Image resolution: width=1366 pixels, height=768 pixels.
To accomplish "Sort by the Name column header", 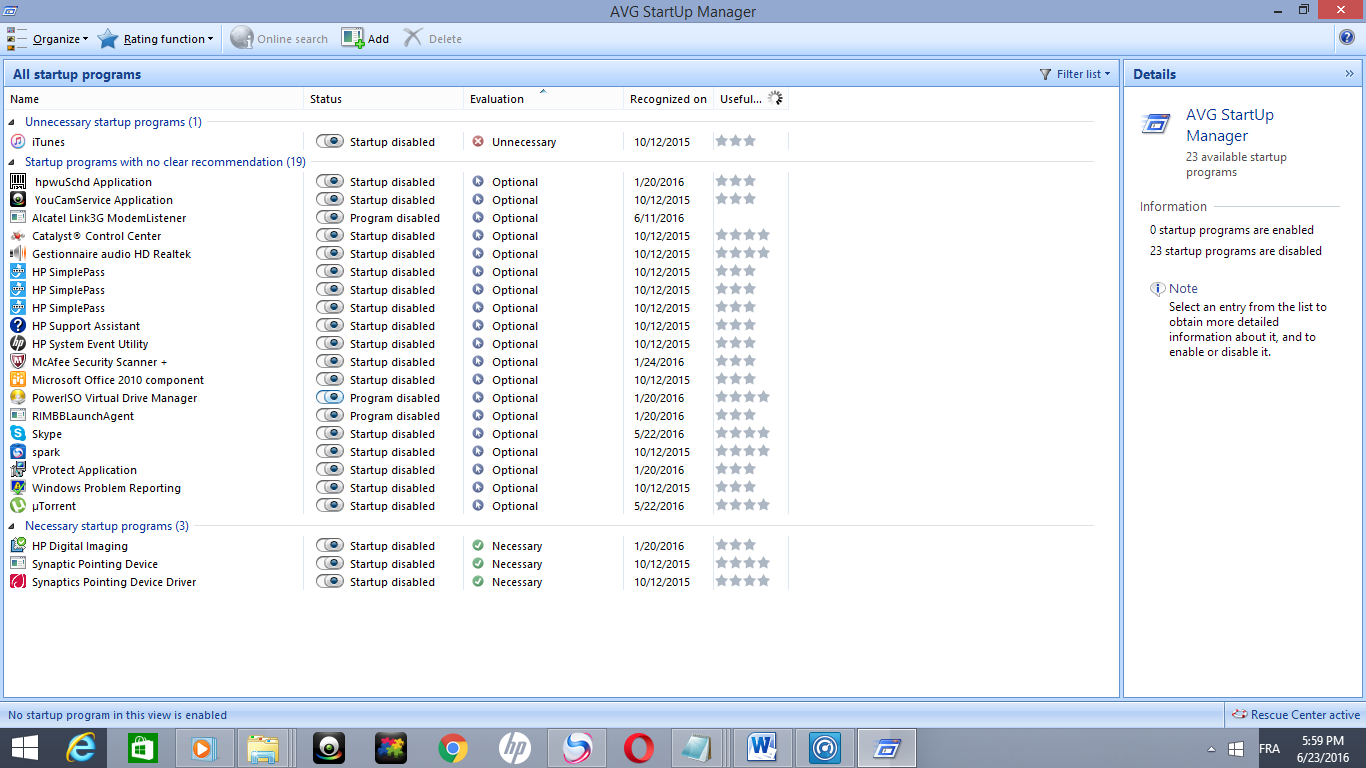I will pyautogui.click(x=154, y=99).
